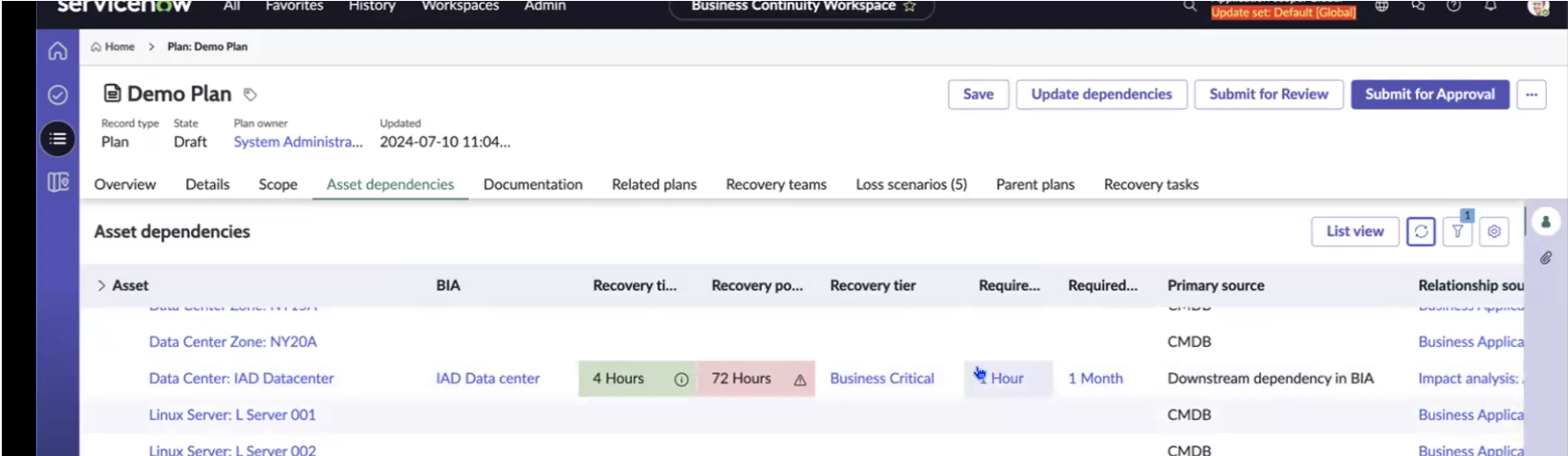The image size is (1568, 456).
Task: Switch to the Overview tab
Action: (x=125, y=185)
